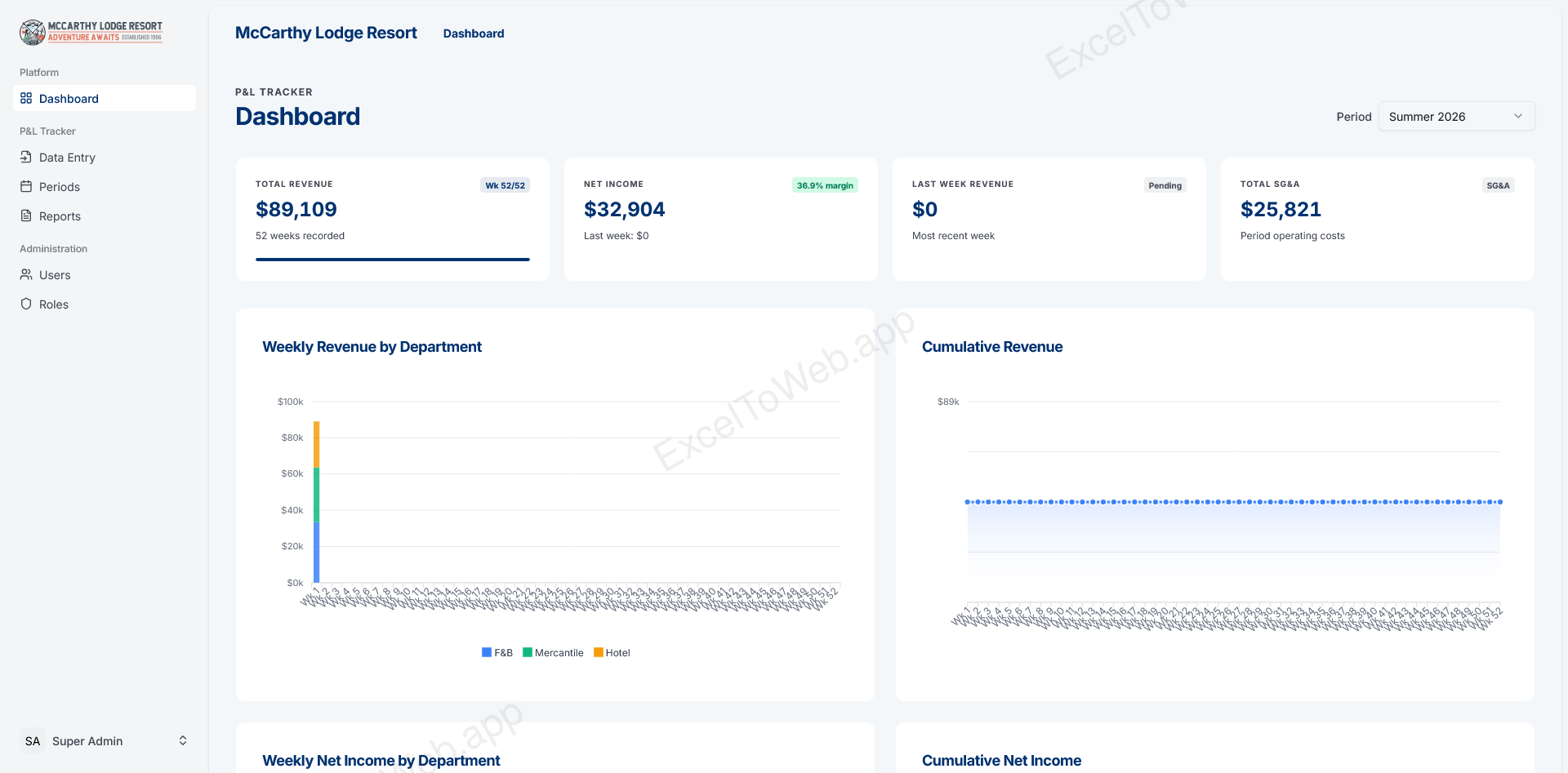The image size is (1568, 773).
Task: Open the Period dropdown showing Summer 2026
Action: (x=1455, y=116)
